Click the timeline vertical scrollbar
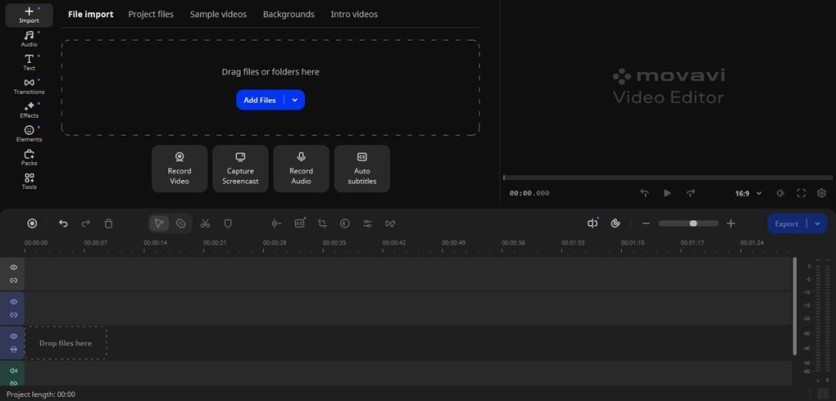 pos(794,306)
